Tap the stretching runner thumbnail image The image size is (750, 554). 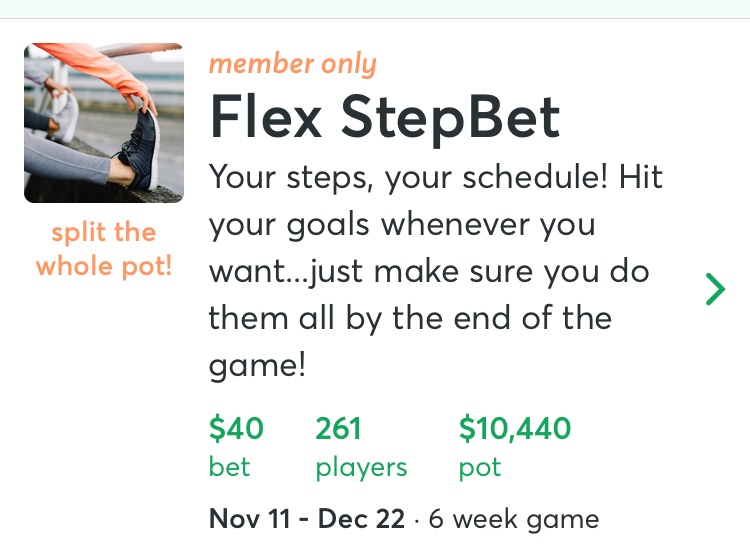[104, 123]
